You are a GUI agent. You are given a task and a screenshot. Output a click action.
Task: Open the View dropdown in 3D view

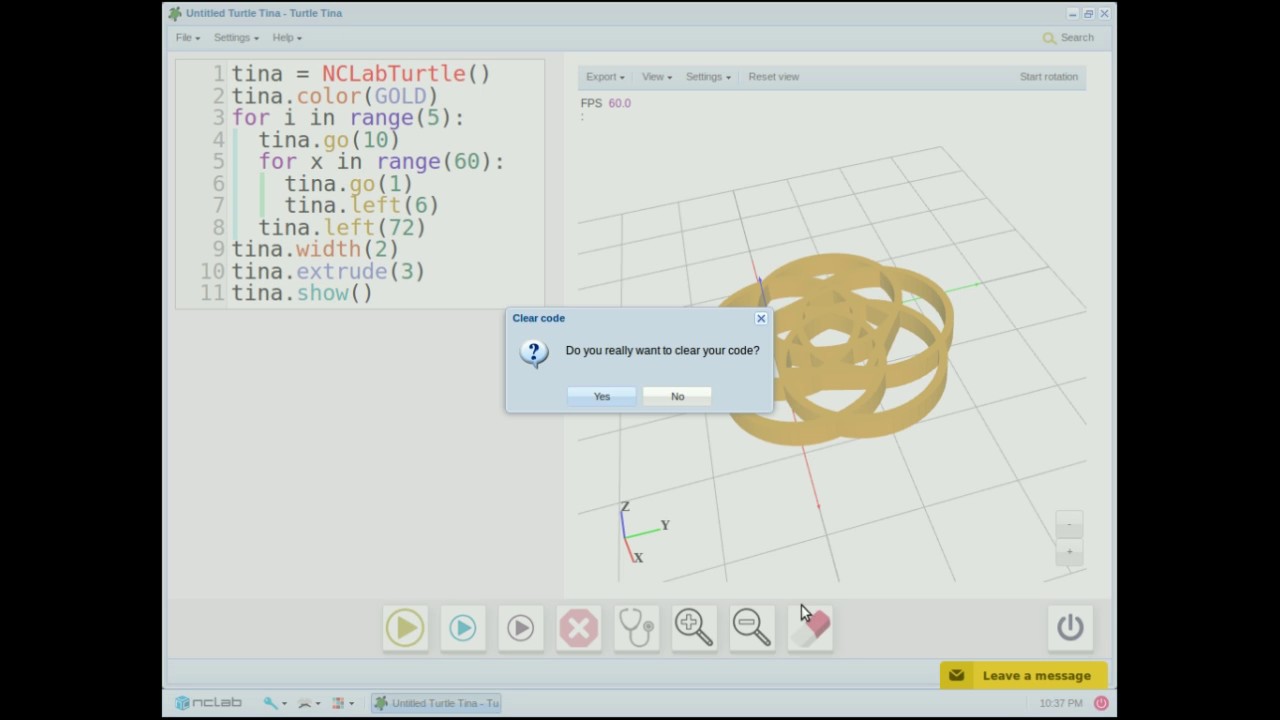657,77
